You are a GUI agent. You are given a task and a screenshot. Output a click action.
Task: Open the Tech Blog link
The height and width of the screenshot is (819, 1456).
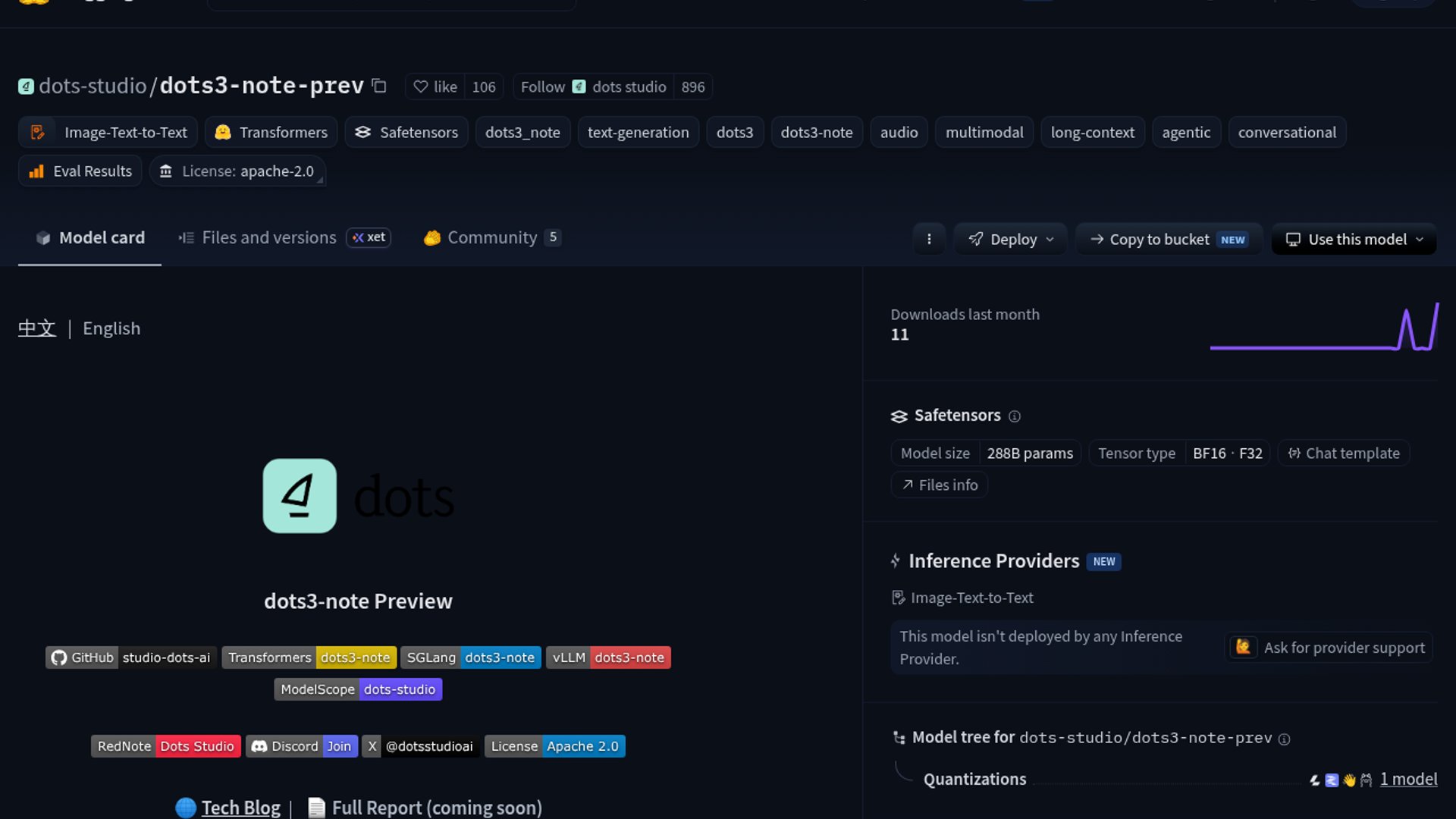pyautogui.click(x=240, y=808)
